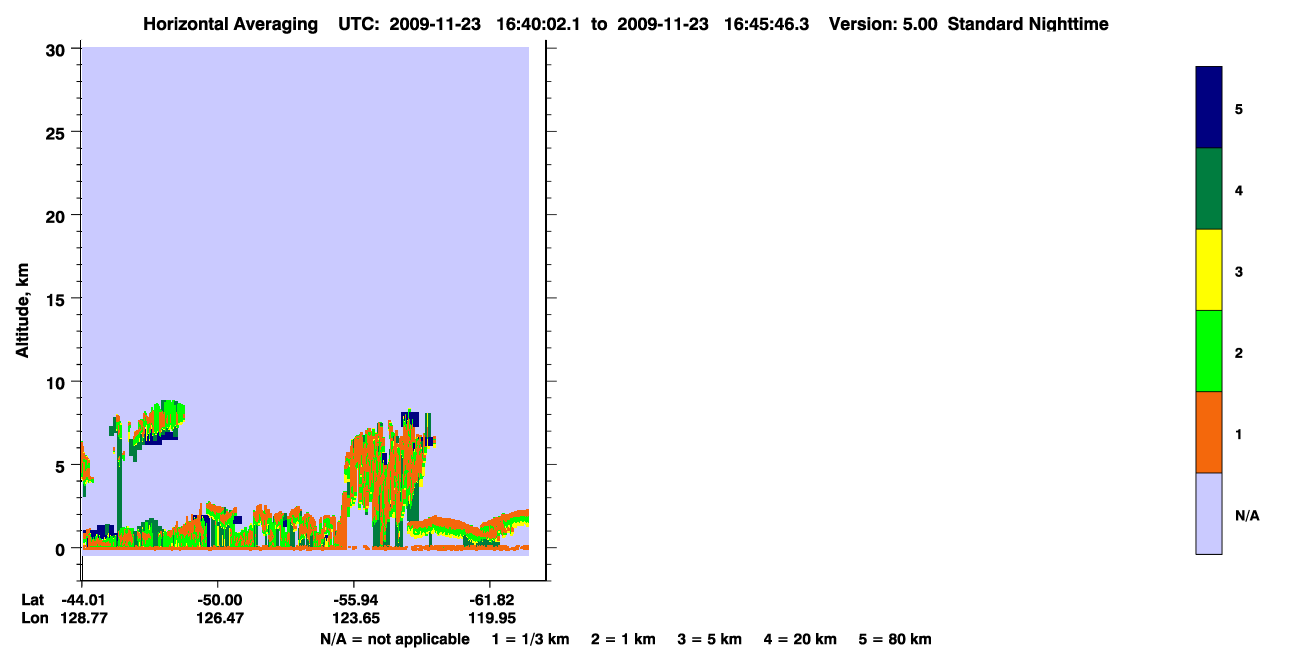
Task: Click the dark blue color bar segment labeled 5
Action: coord(1209,108)
